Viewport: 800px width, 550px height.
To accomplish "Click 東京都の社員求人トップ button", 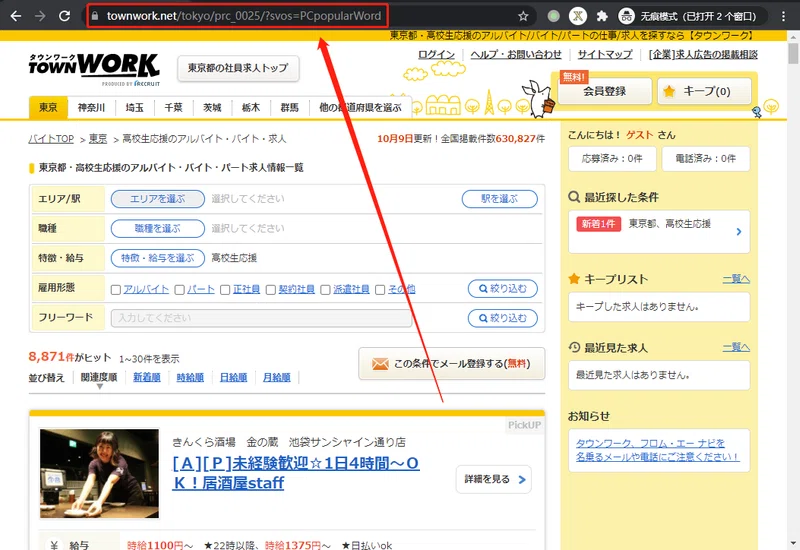I will click(x=238, y=68).
